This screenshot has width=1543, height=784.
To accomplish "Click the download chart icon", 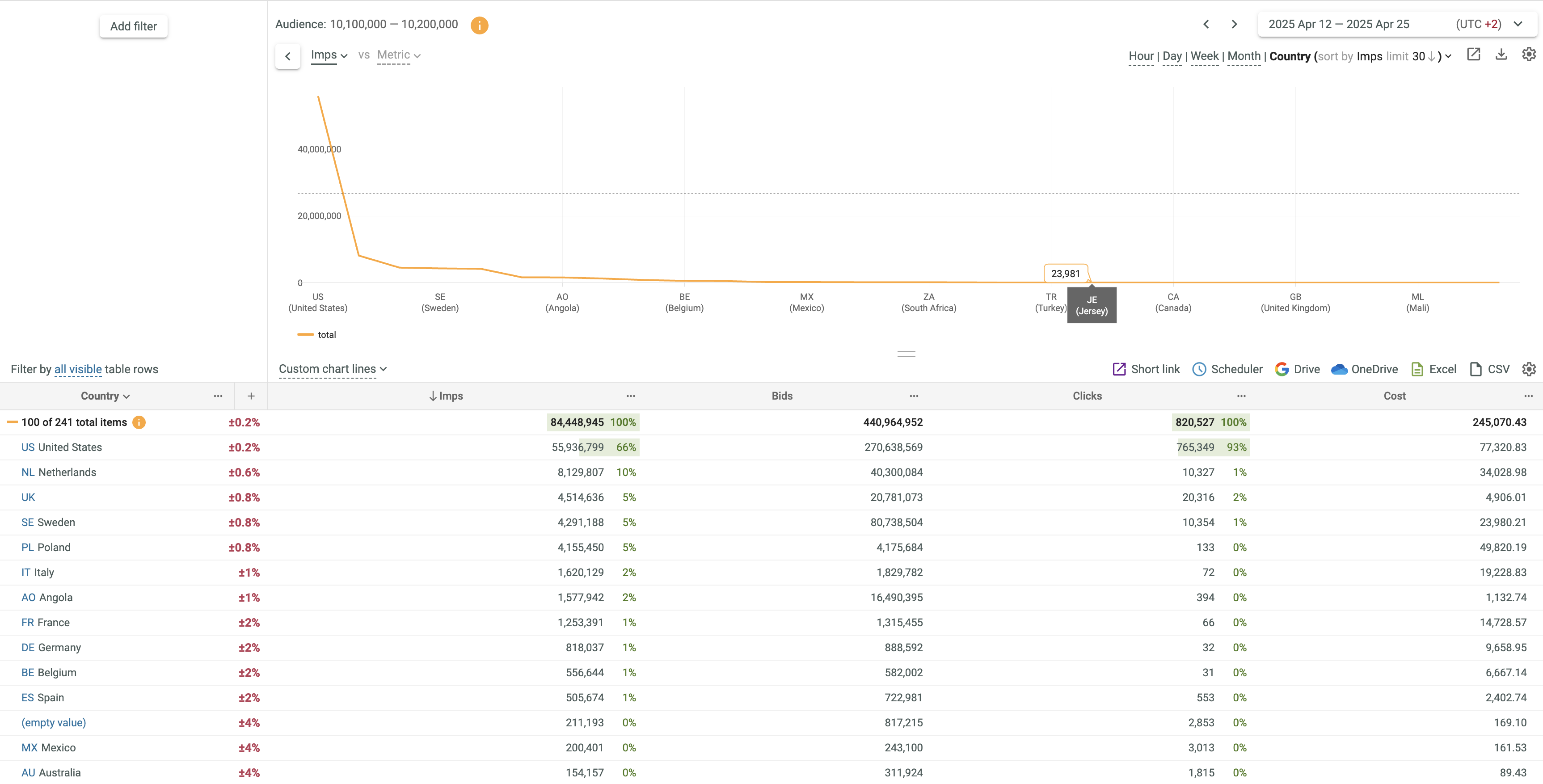I will 1501,55.
